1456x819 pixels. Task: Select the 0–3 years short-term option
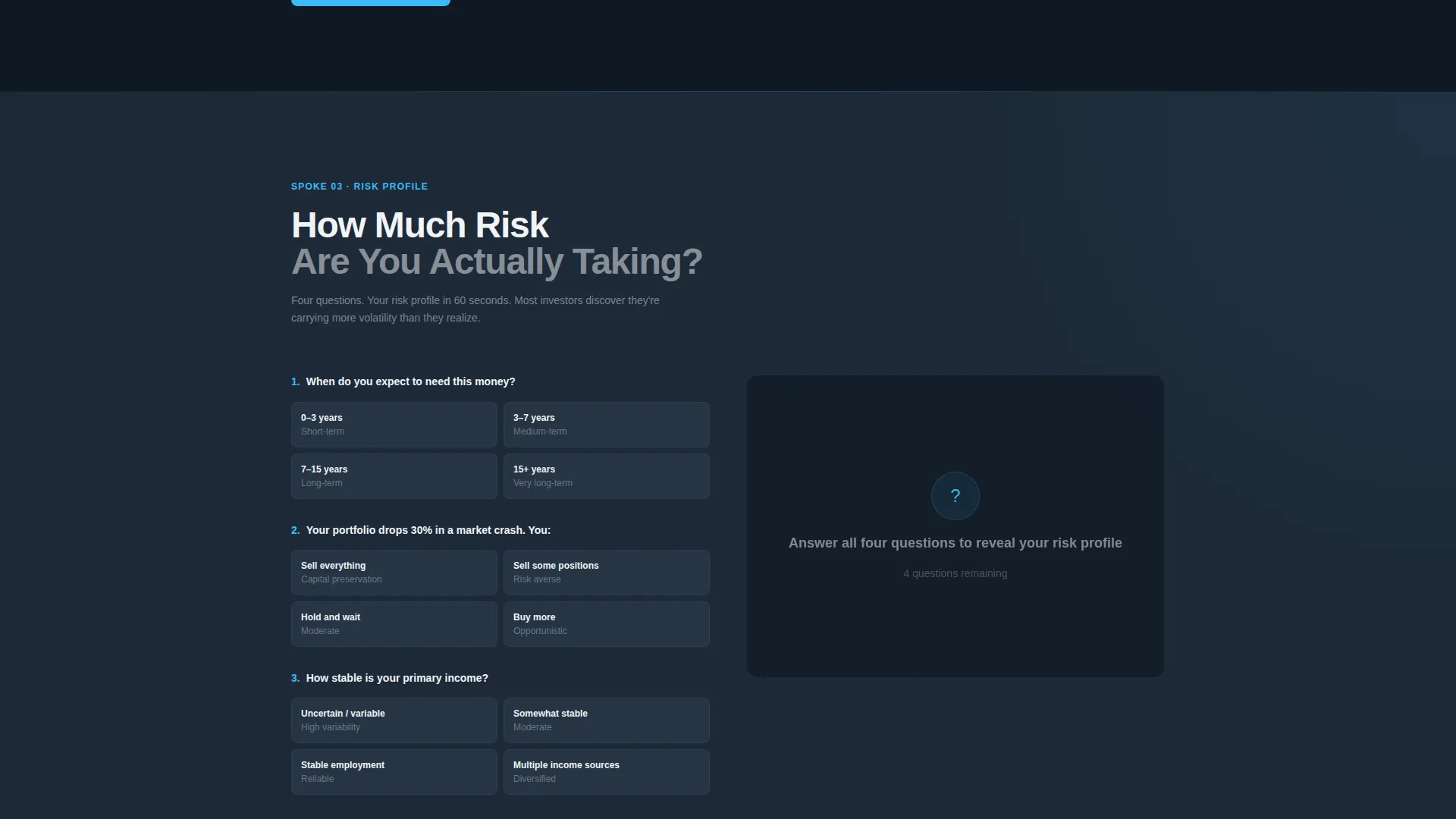(x=394, y=425)
